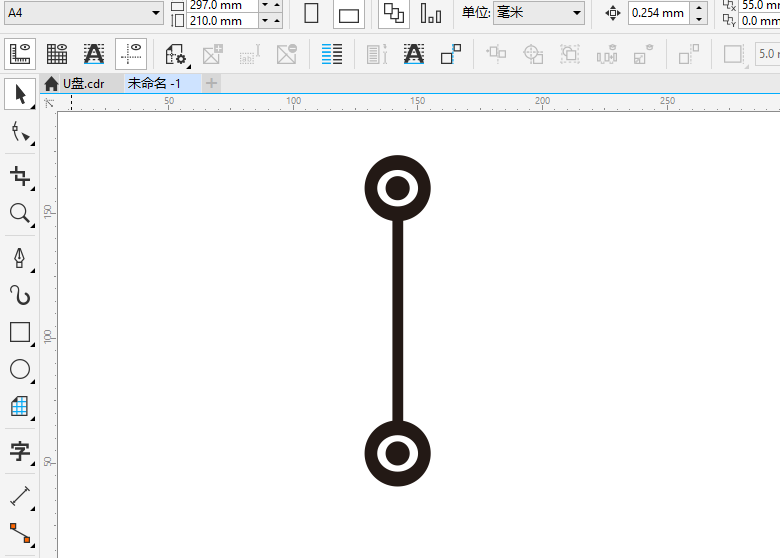This screenshot has width=780, height=558.
Task: Select the Connector tool with orange nodes
Action: (x=20, y=533)
